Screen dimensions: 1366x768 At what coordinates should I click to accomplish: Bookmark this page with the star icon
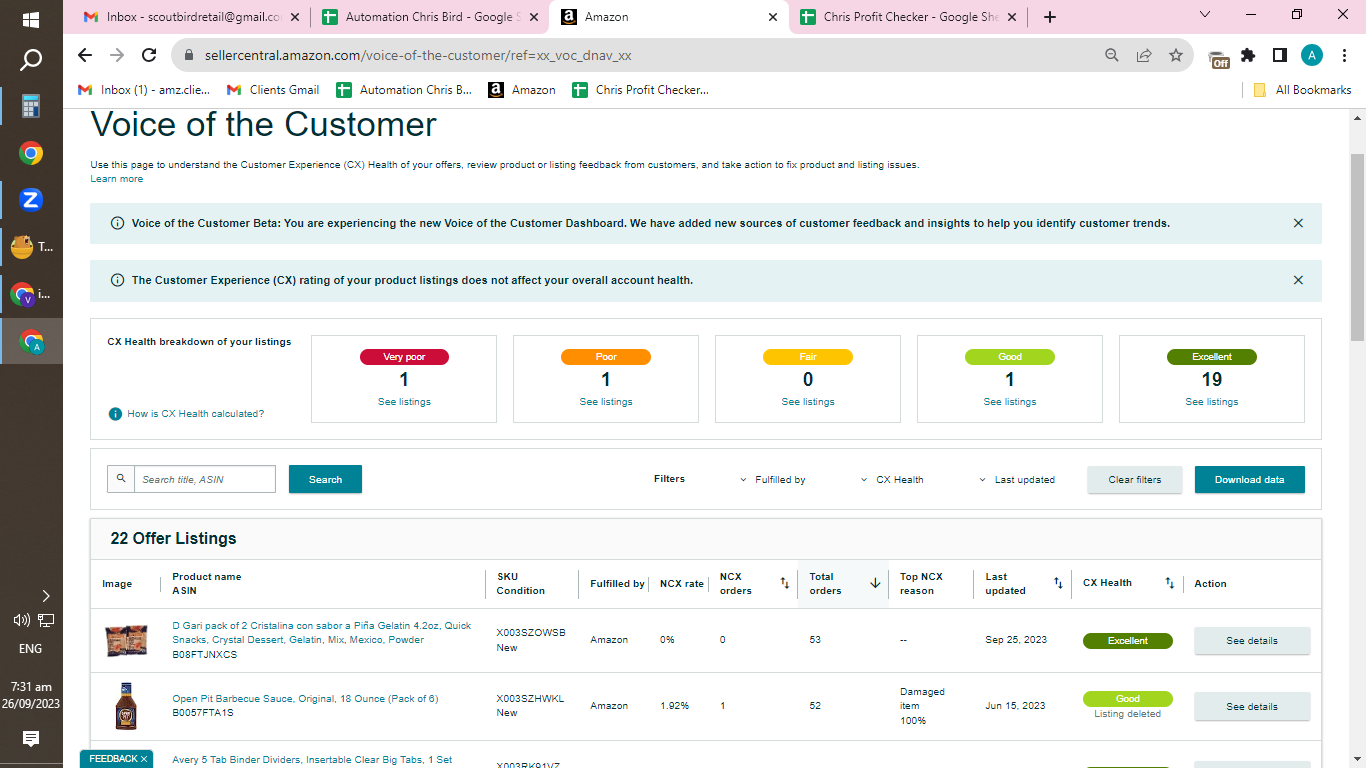[1176, 56]
